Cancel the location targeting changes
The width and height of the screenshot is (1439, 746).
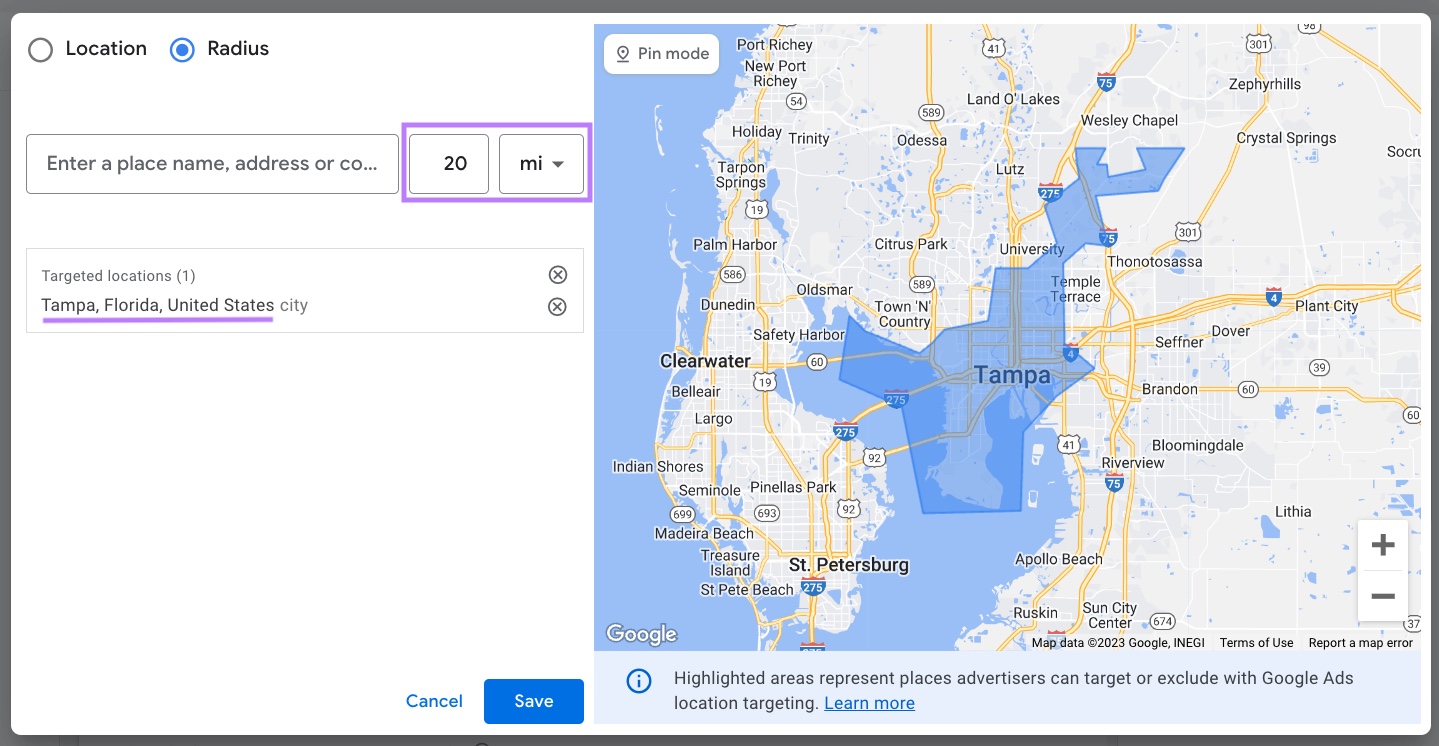[434, 701]
